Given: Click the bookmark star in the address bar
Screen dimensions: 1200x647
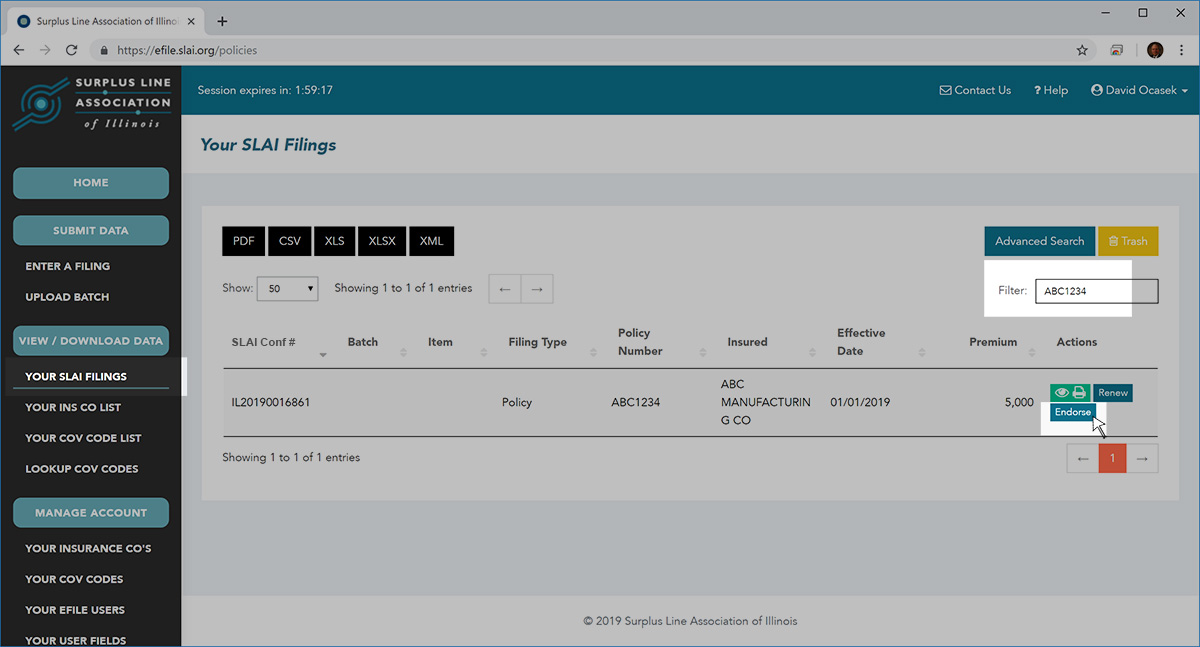Looking at the screenshot, I should [x=1082, y=49].
